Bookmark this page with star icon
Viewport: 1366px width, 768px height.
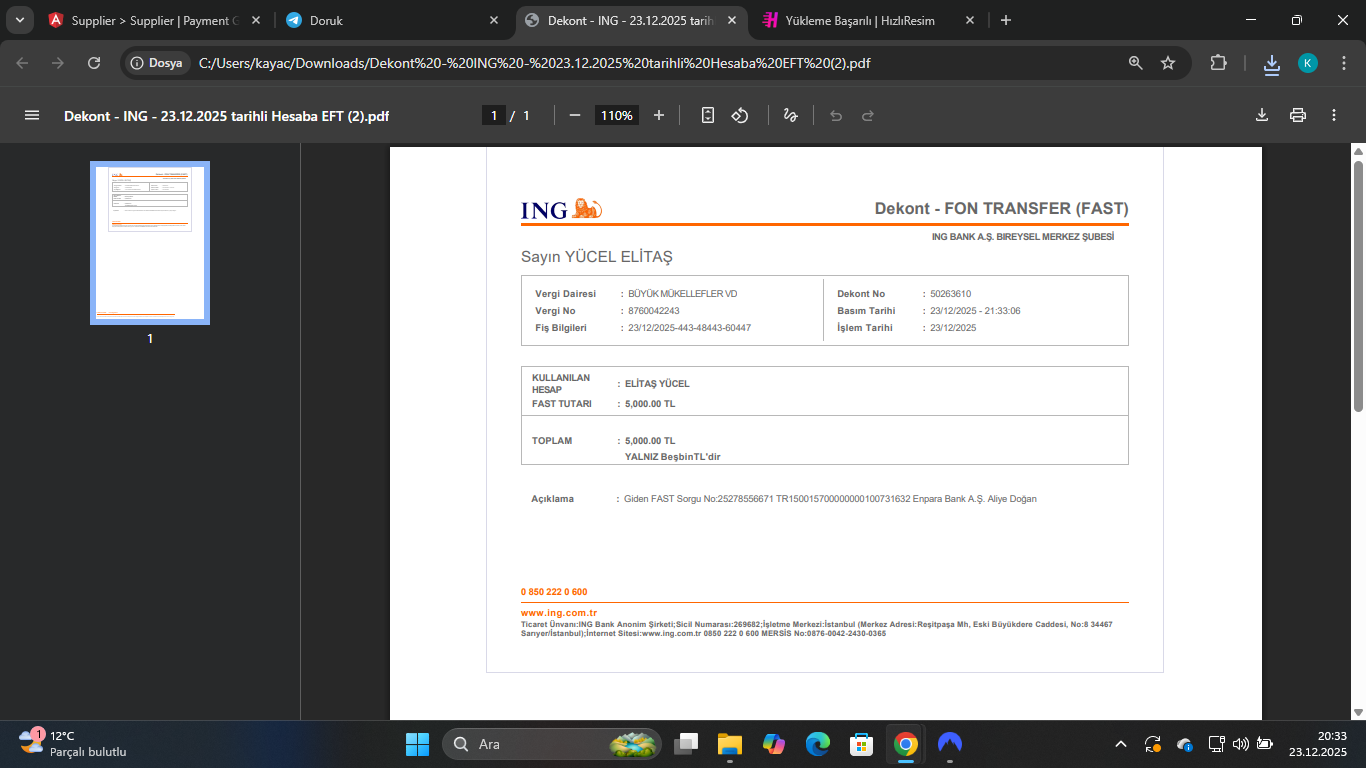pos(1168,63)
